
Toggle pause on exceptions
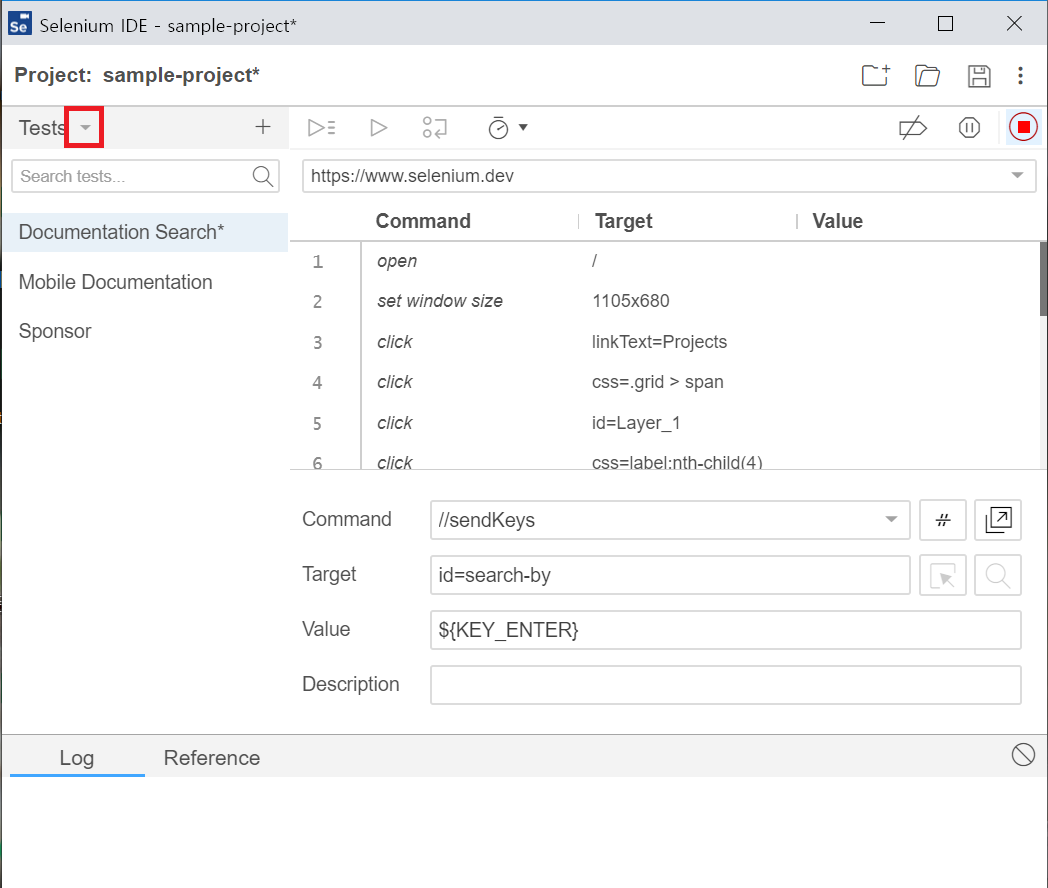[x=969, y=128]
